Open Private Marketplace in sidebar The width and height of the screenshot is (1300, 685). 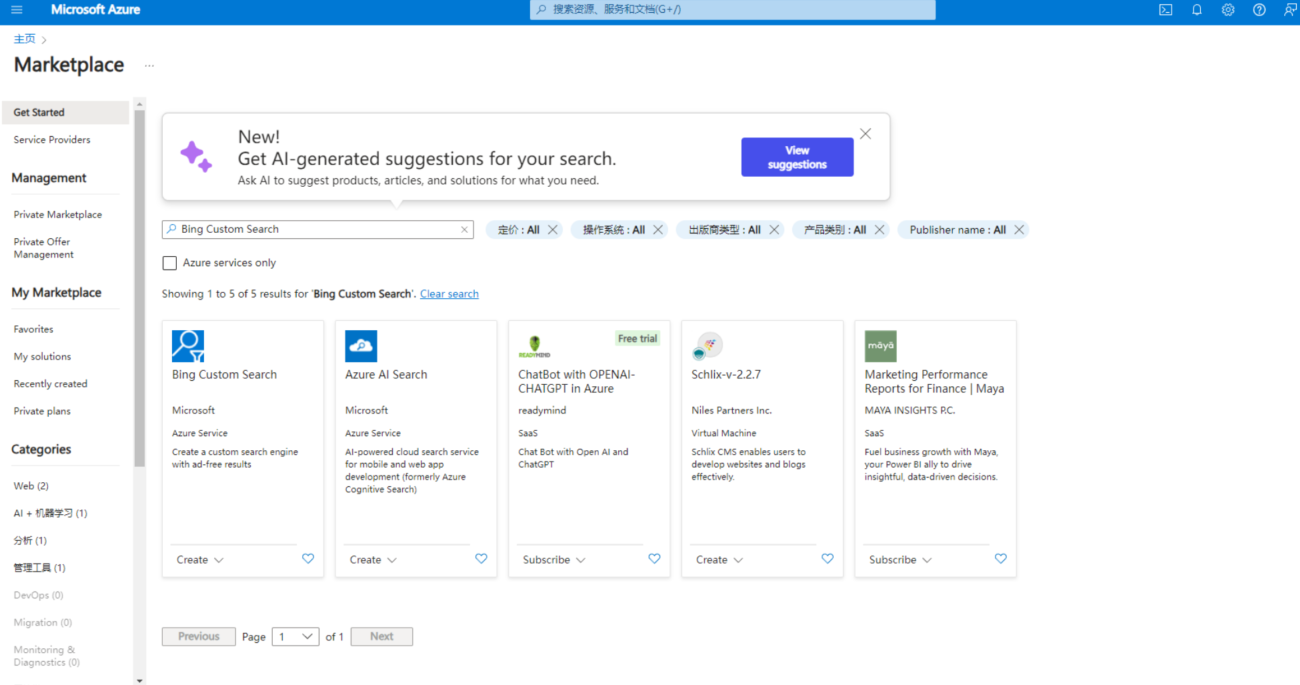[x=58, y=215]
